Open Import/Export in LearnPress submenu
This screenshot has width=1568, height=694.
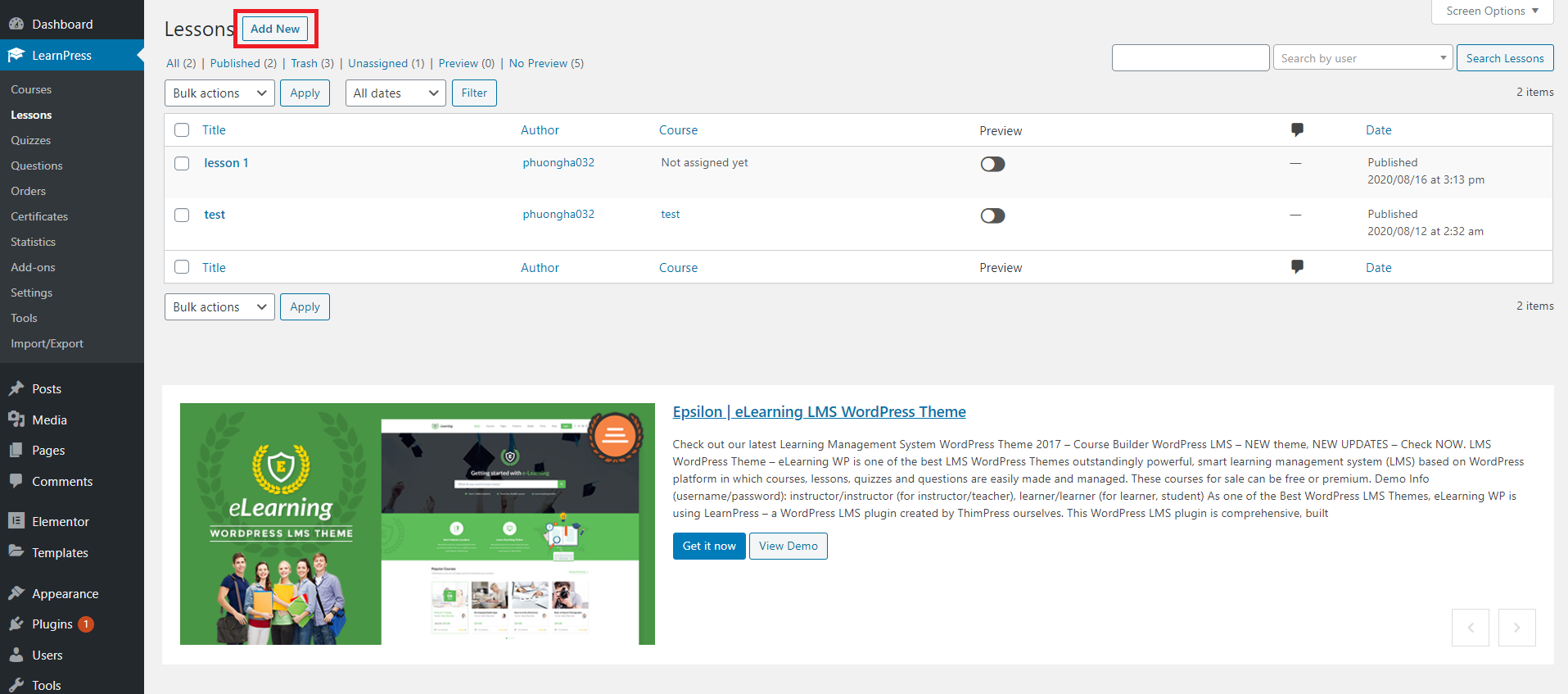tap(47, 343)
